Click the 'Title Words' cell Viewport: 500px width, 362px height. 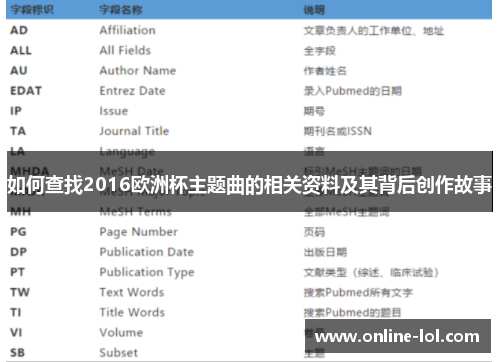click(x=132, y=312)
